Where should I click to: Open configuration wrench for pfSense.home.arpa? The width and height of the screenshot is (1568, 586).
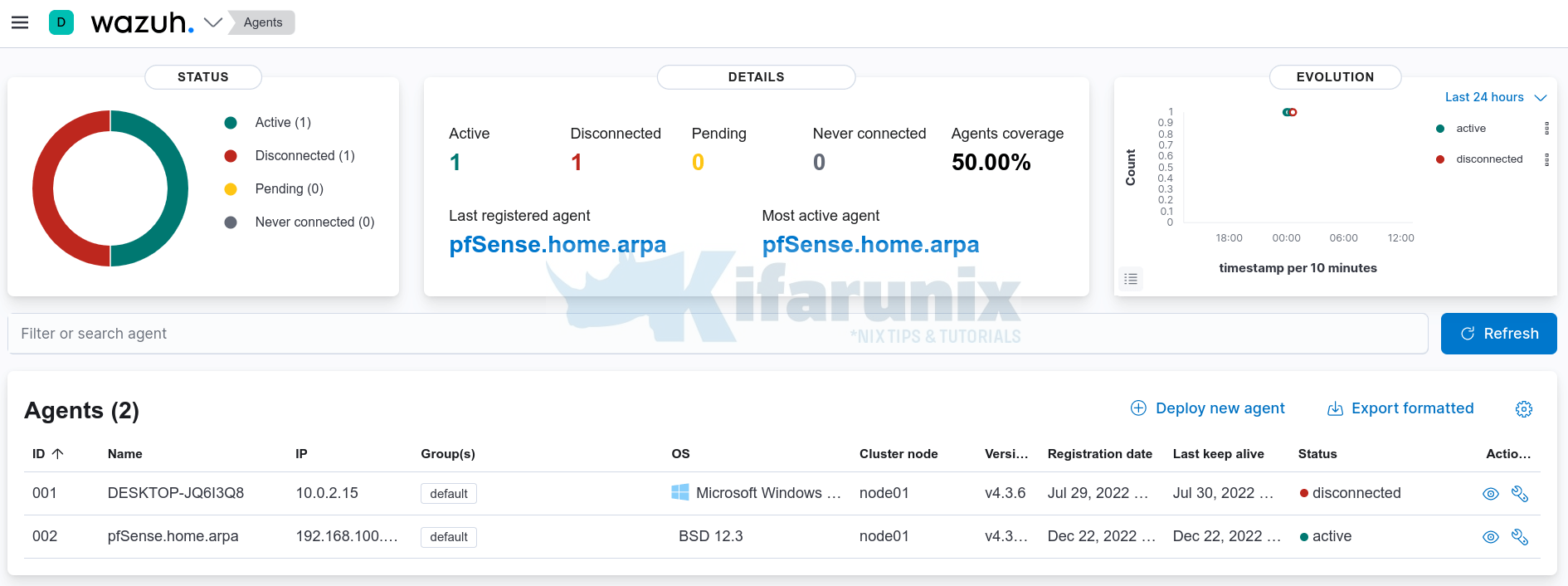(1520, 537)
